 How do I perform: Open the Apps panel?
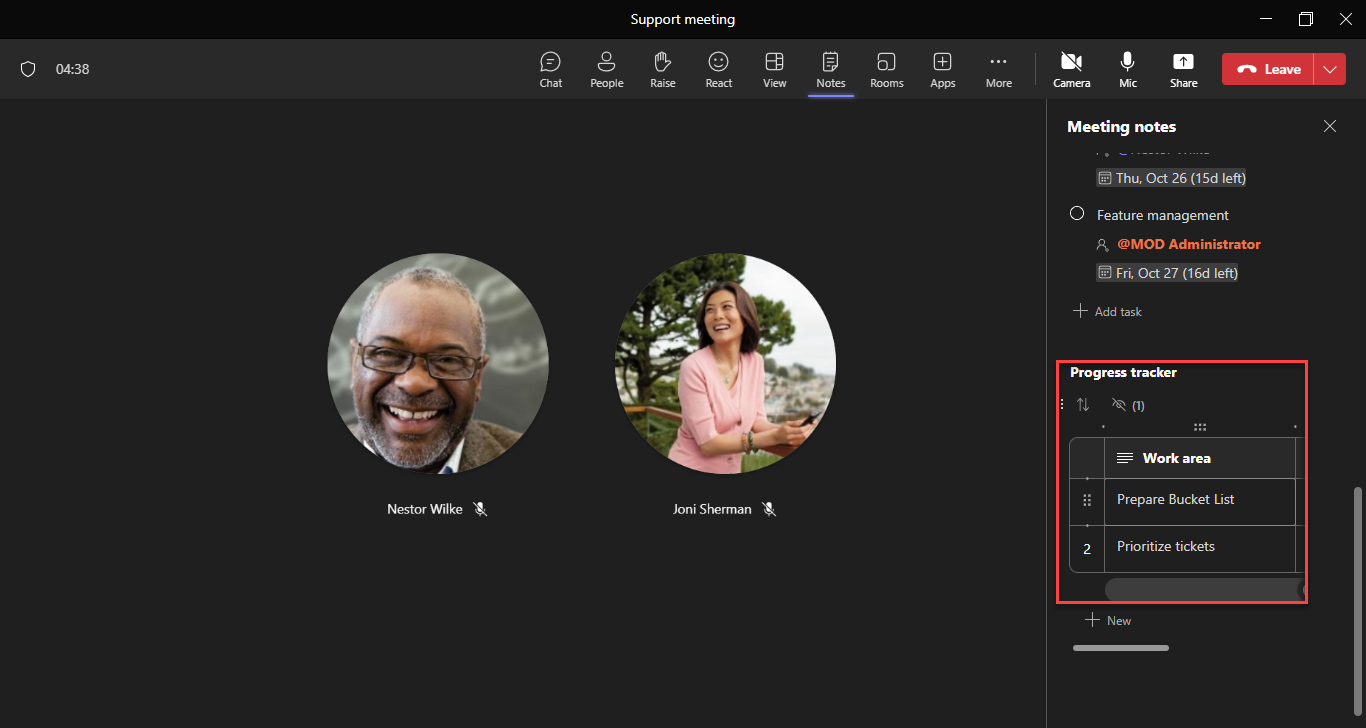[x=942, y=68]
